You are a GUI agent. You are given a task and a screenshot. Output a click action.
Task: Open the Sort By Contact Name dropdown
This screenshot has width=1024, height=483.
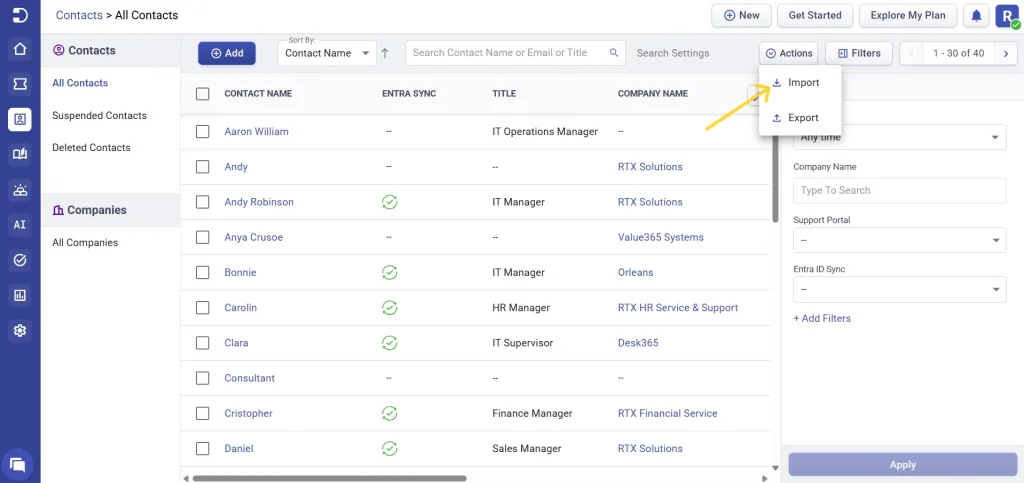(327, 53)
